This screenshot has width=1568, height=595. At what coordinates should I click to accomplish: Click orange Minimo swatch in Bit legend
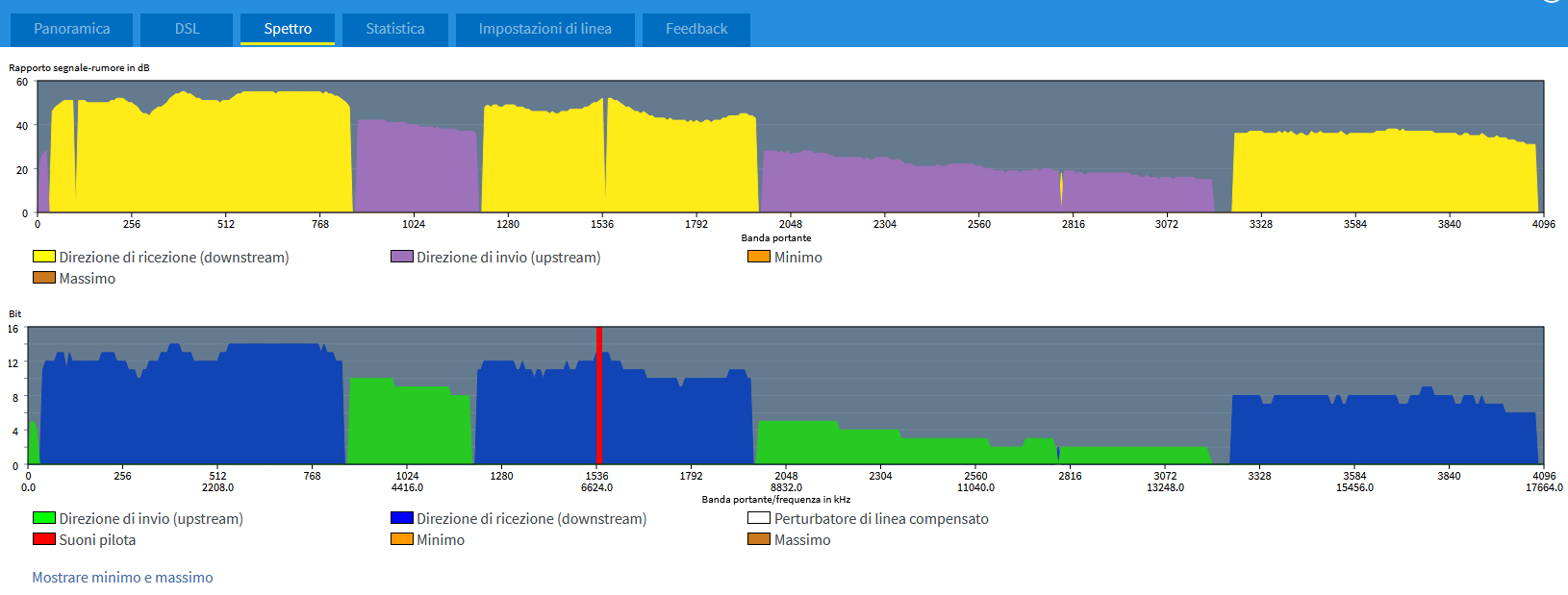402,539
